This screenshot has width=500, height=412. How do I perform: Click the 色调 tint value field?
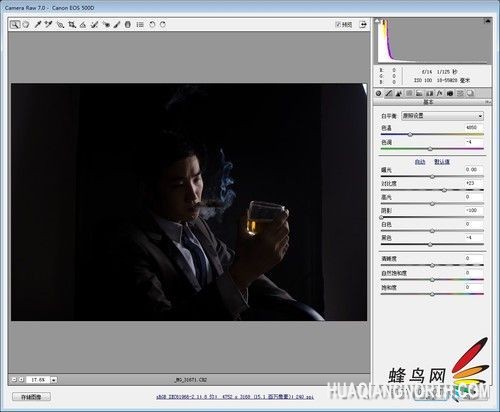pos(474,142)
